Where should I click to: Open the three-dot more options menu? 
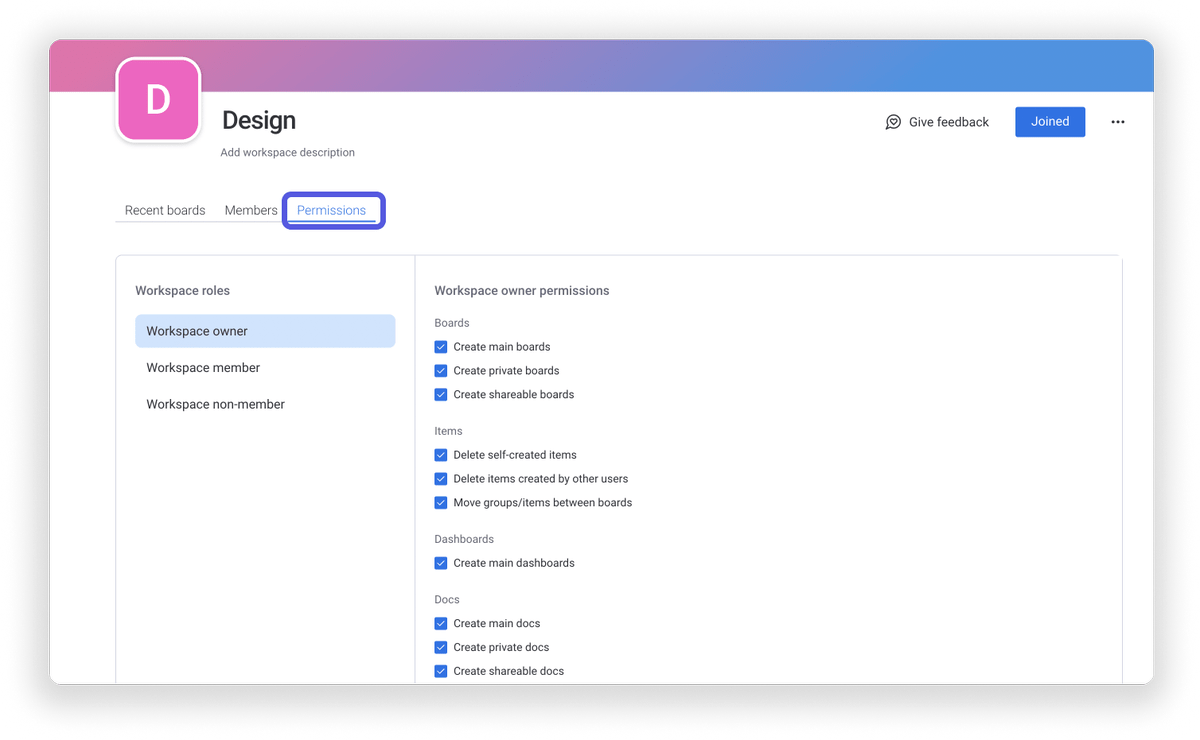coord(1118,122)
